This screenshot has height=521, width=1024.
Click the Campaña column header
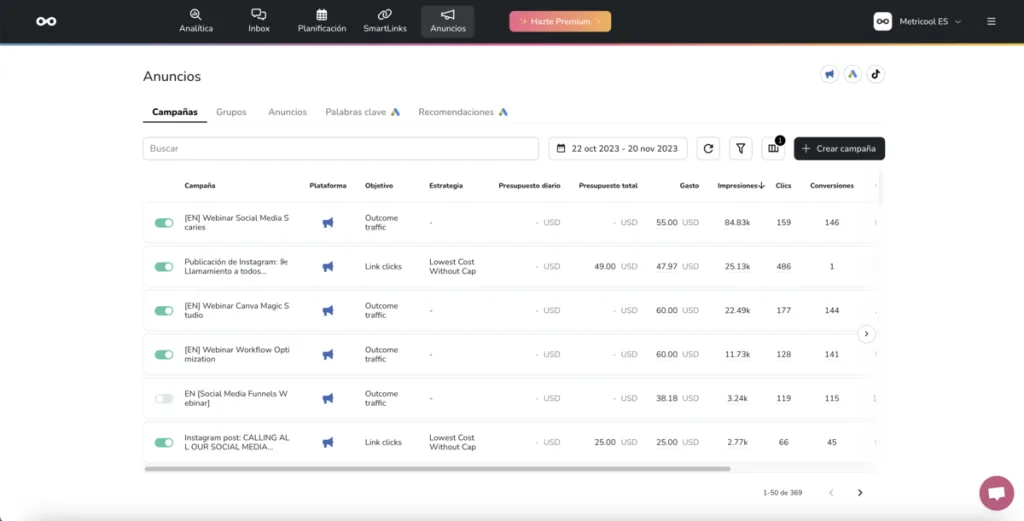point(200,186)
